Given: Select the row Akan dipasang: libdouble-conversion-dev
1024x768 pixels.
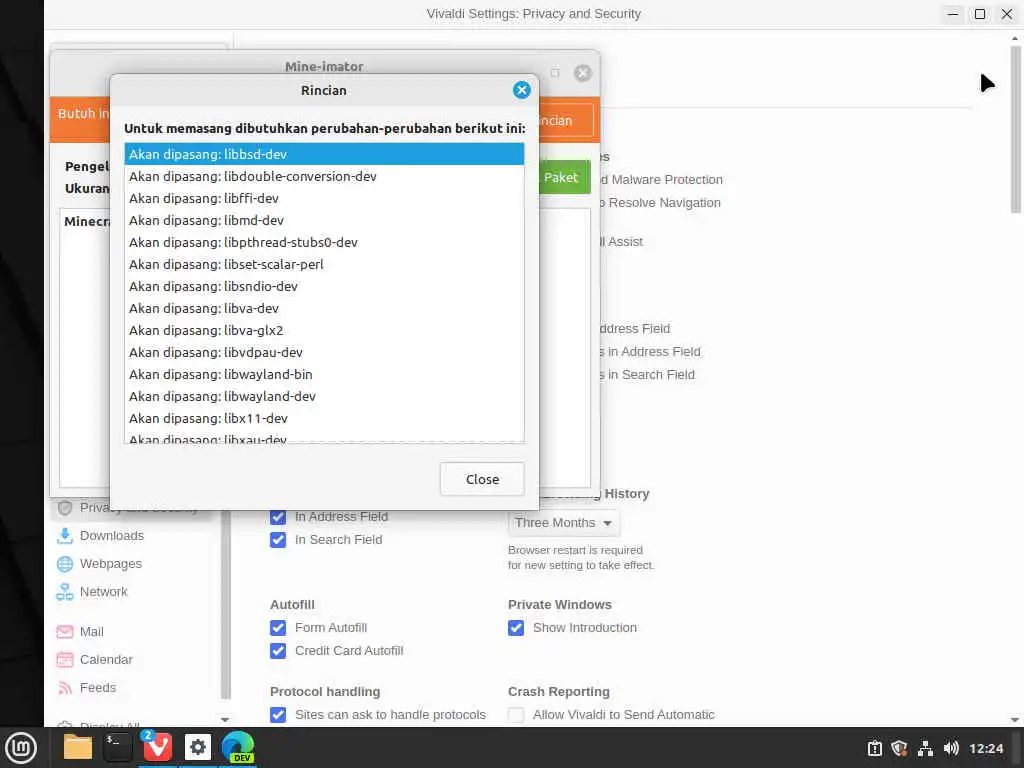Looking at the screenshot, I should point(324,176).
